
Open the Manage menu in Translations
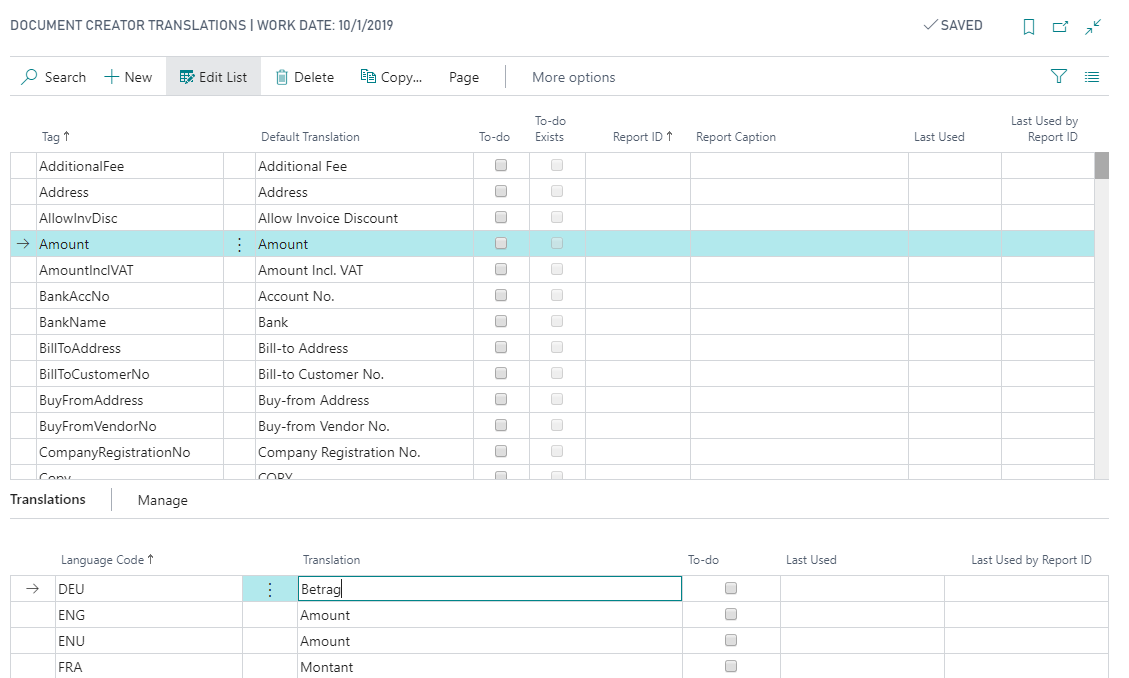pos(163,500)
